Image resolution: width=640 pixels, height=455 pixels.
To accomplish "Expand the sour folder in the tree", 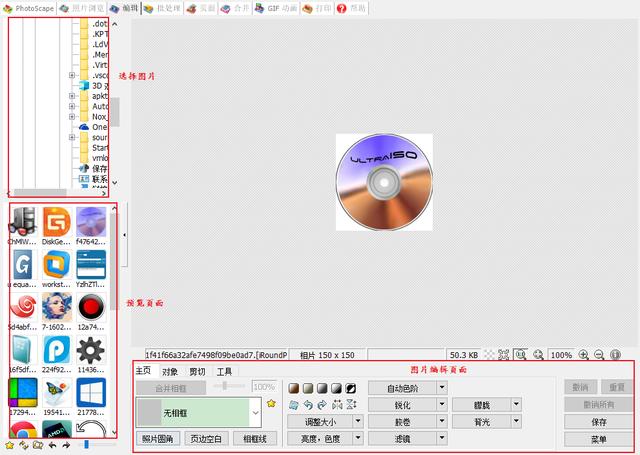I will tap(72, 138).
